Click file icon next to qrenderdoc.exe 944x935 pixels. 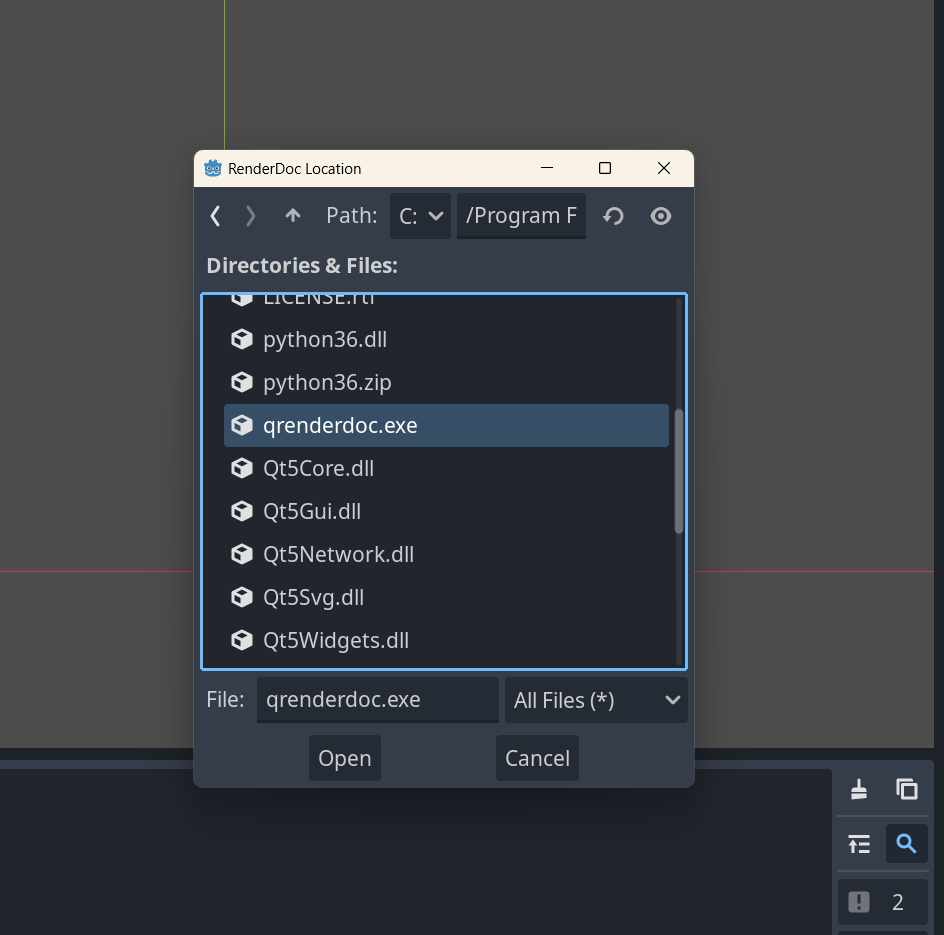pyautogui.click(x=242, y=425)
